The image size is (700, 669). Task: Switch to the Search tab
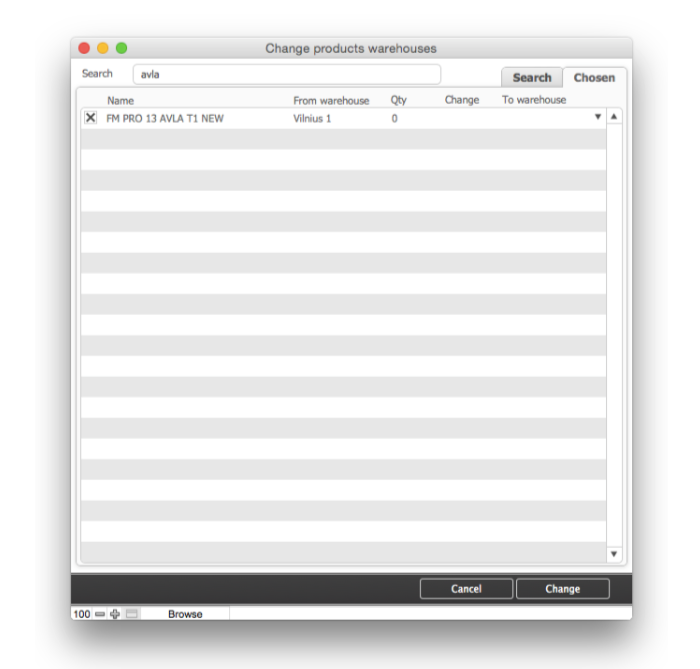pyautogui.click(x=531, y=77)
